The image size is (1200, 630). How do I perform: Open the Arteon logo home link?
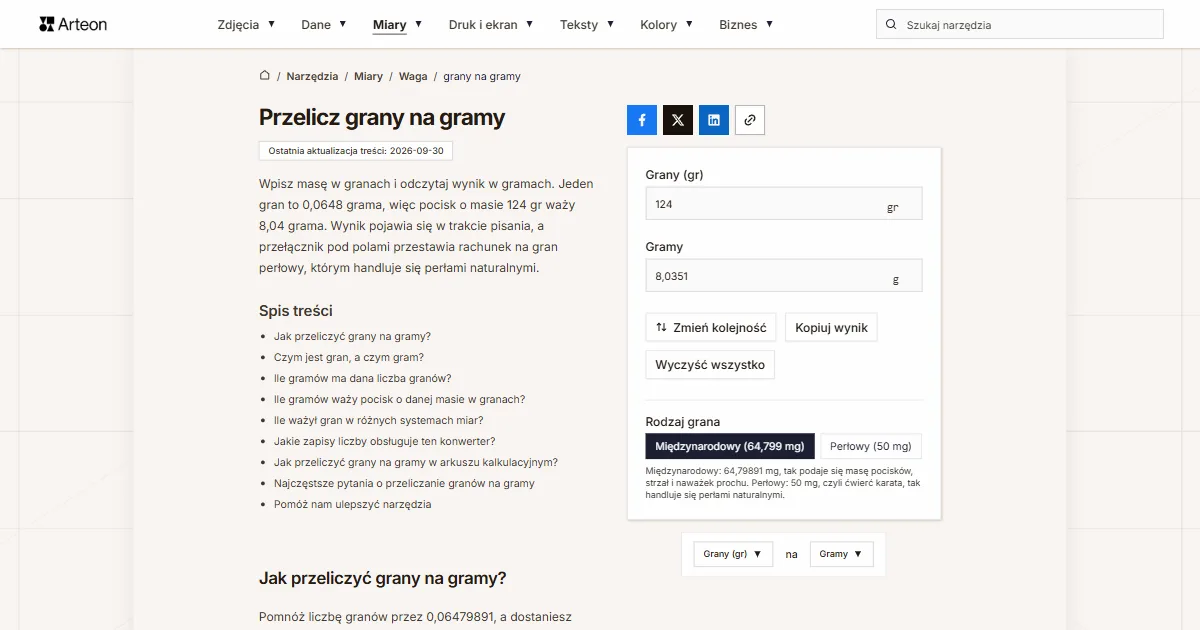tap(73, 24)
